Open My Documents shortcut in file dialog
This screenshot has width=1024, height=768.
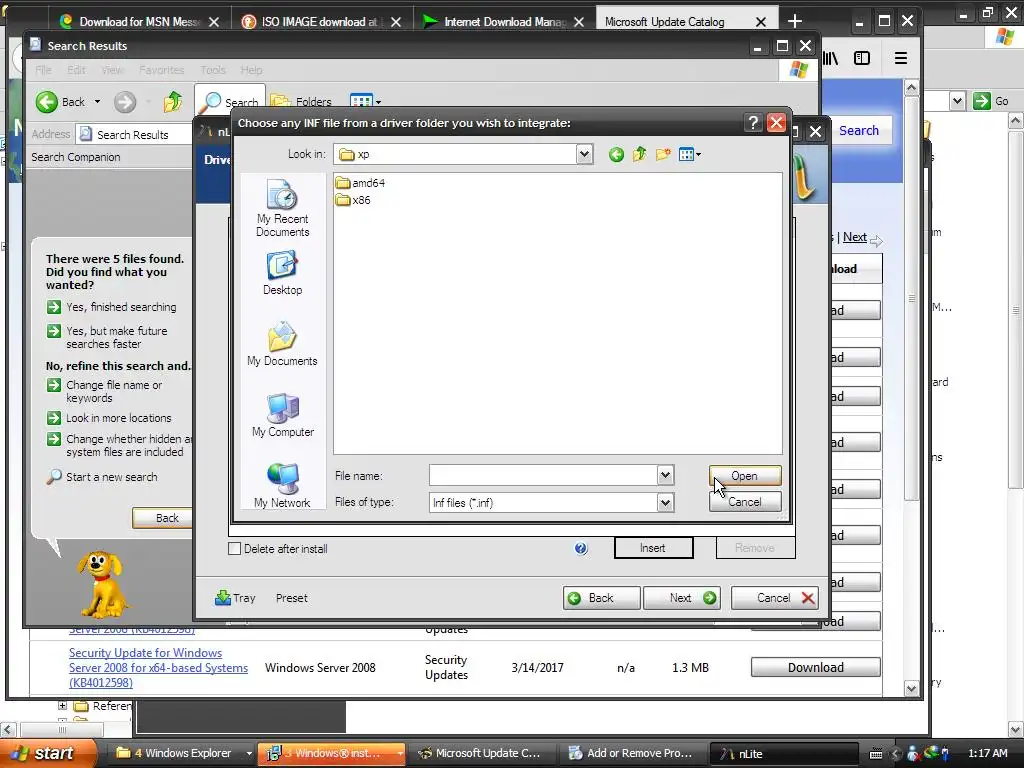pos(282,344)
